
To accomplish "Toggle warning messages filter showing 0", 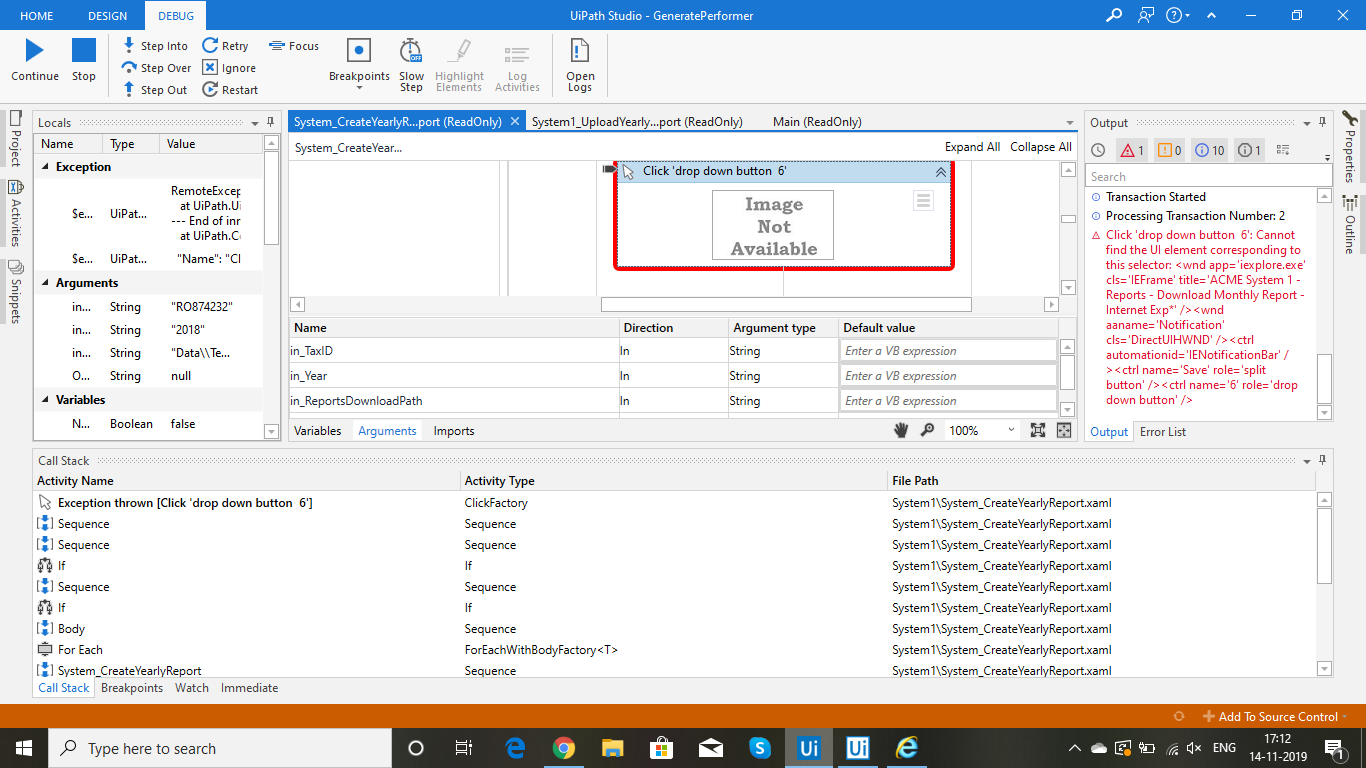I will [1169, 150].
